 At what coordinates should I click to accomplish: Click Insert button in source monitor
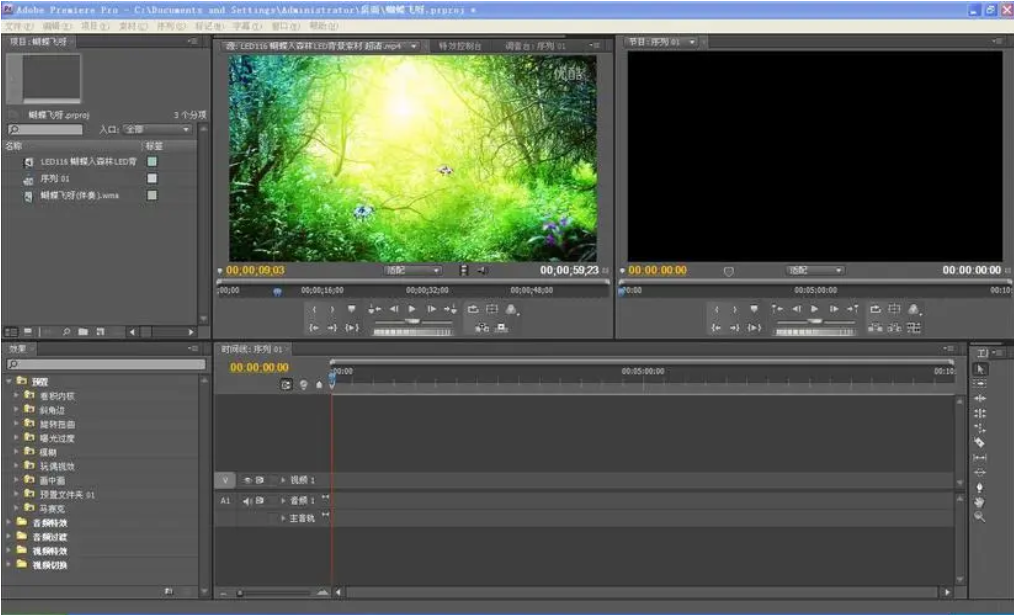[480, 328]
